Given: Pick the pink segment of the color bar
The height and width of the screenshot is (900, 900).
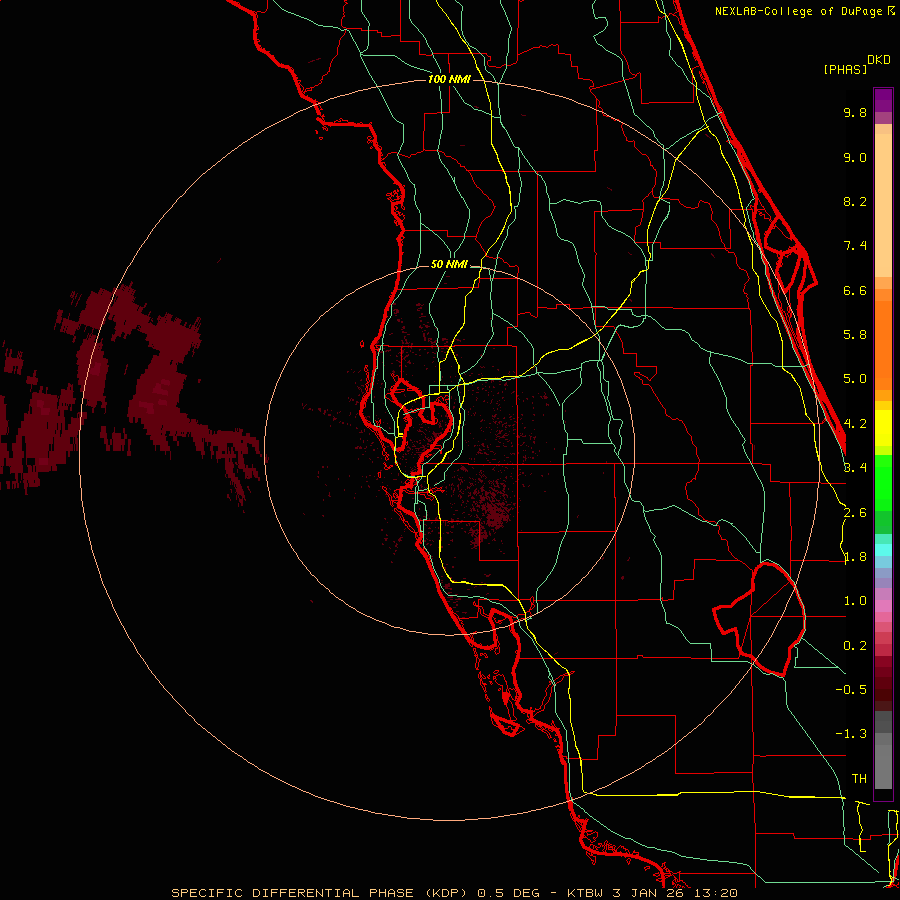Looking at the screenshot, I should pos(883,606).
